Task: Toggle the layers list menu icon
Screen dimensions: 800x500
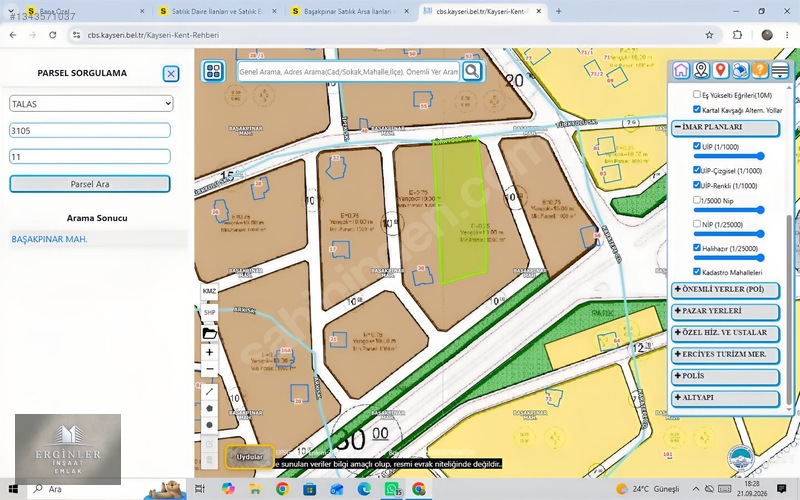Action: tap(780, 70)
